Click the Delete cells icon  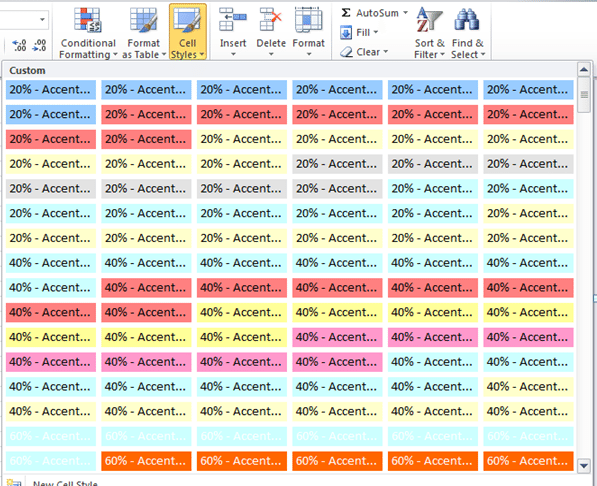(x=271, y=19)
